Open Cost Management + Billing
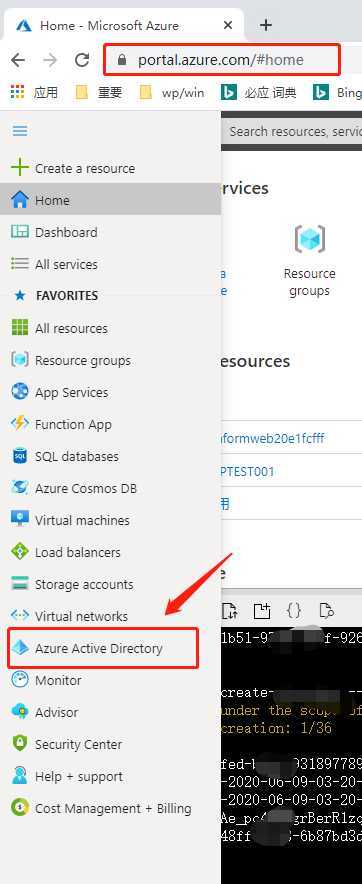The height and width of the screenshot is (884, 362). click(113, 808)
